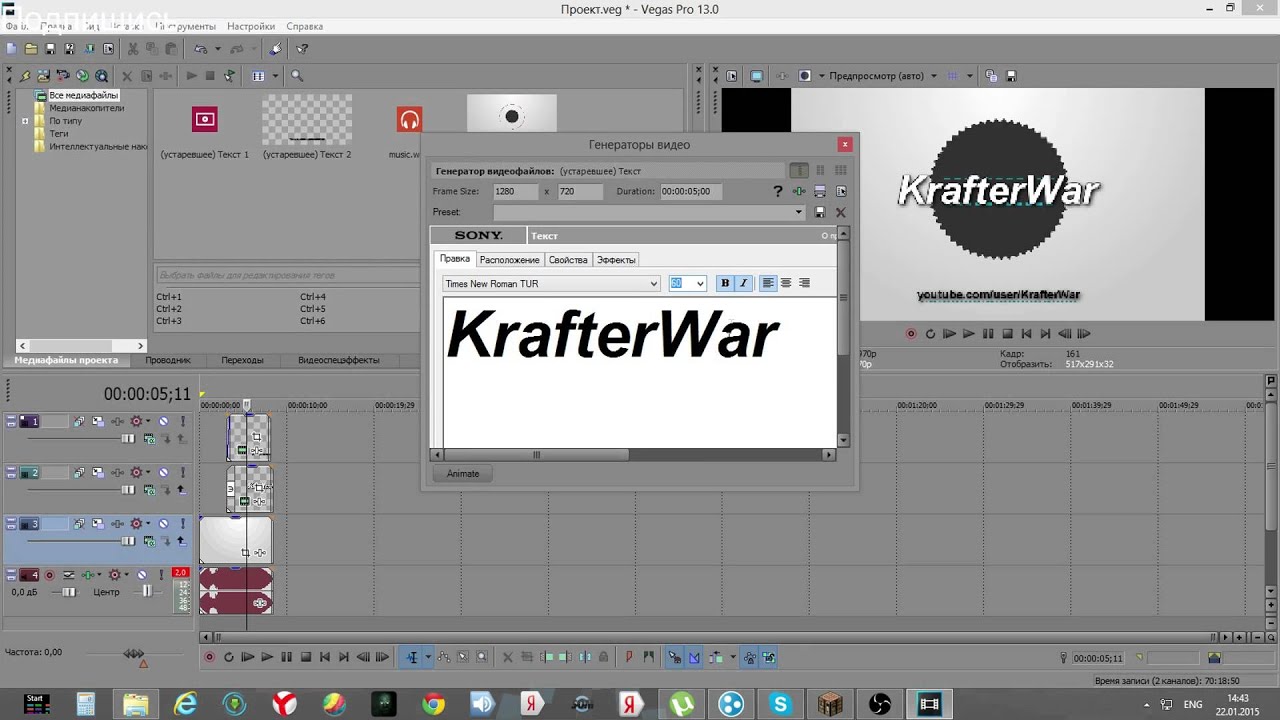Click the timeline Record button
The image size is (1280, 720).
[x=209, y=657]
